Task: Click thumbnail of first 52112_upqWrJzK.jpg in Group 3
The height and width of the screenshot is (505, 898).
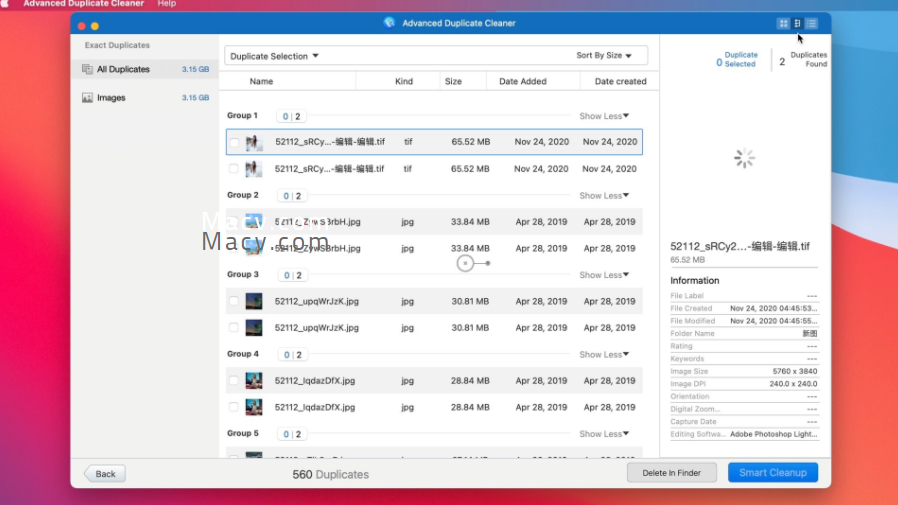Action: tap(254, 301)
